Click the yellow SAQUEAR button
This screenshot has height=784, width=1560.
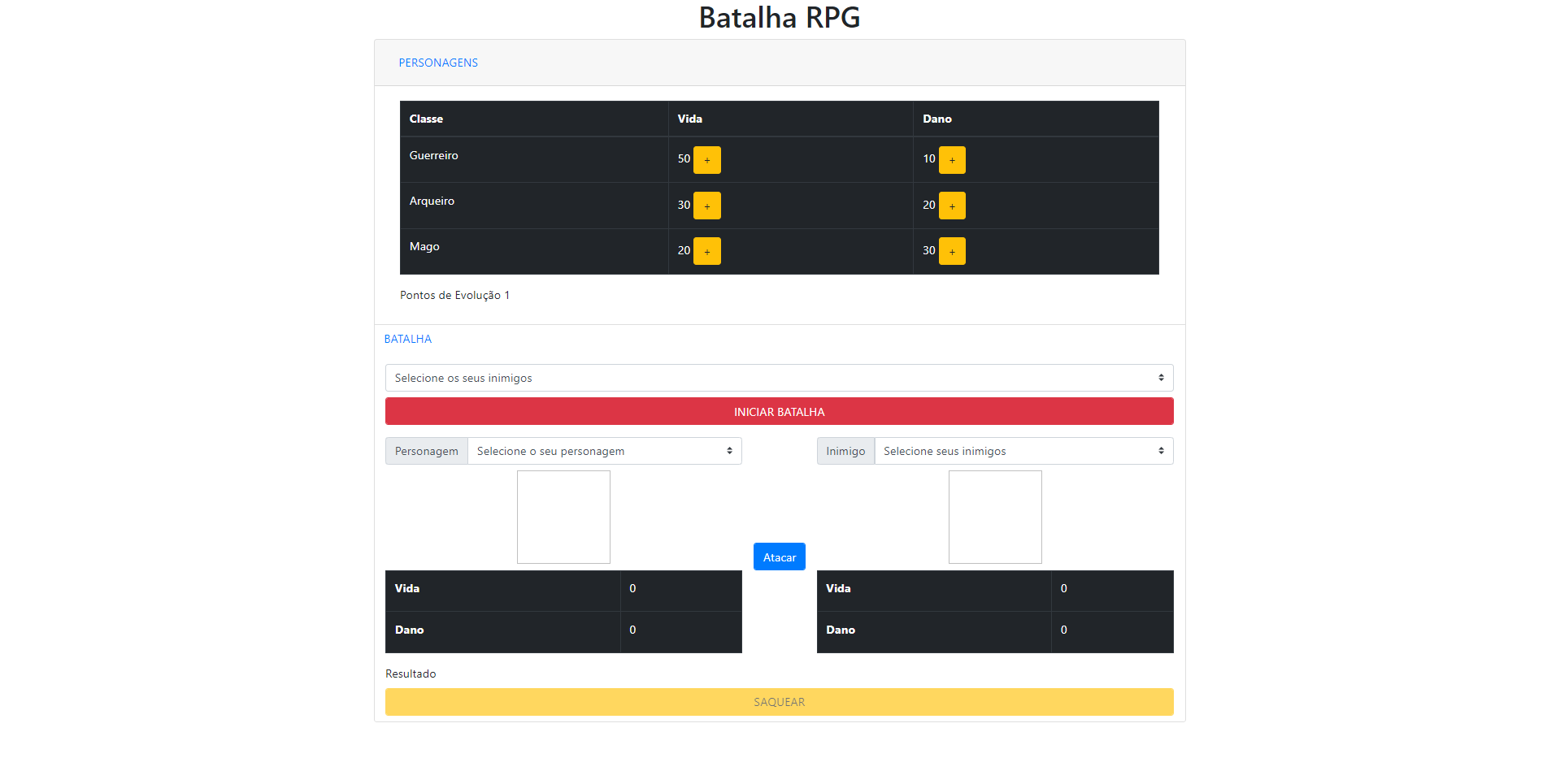tap(779, 702)
